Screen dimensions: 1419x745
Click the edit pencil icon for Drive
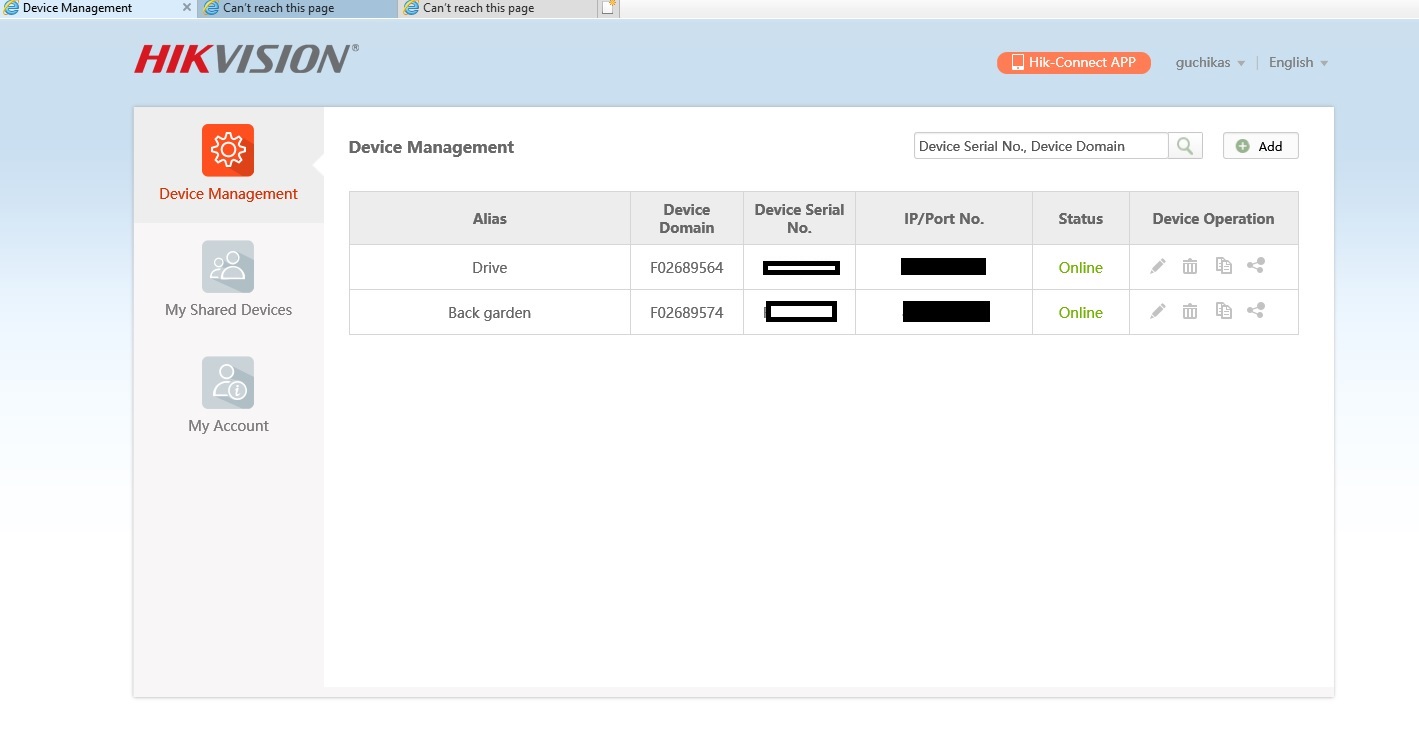(x=1157, y=266)
